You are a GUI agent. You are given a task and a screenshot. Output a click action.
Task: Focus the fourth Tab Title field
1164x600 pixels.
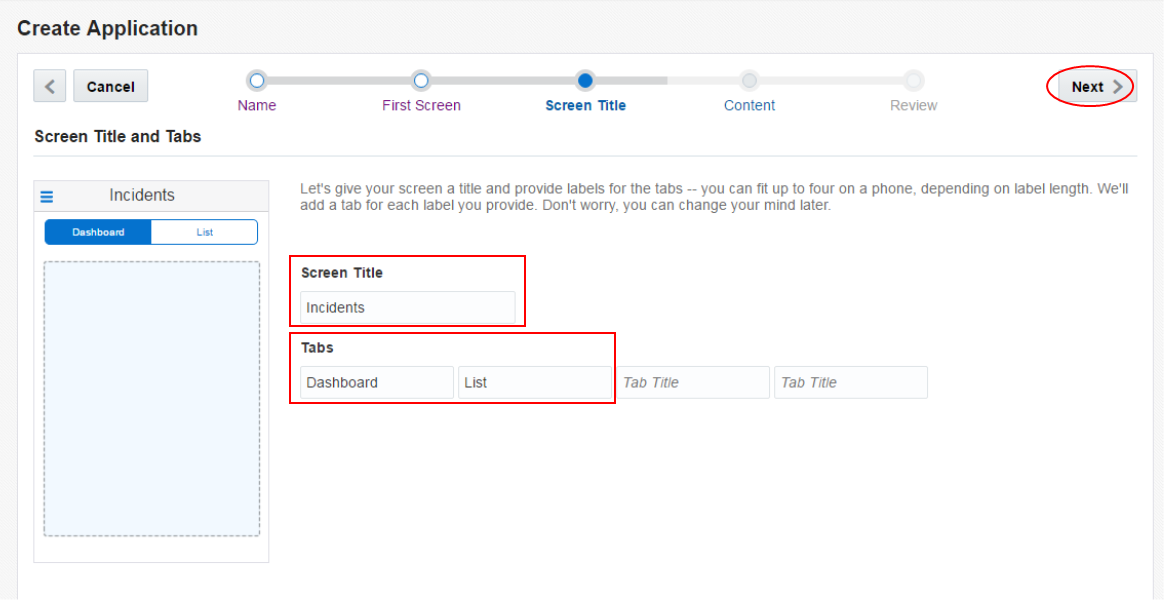851,382
